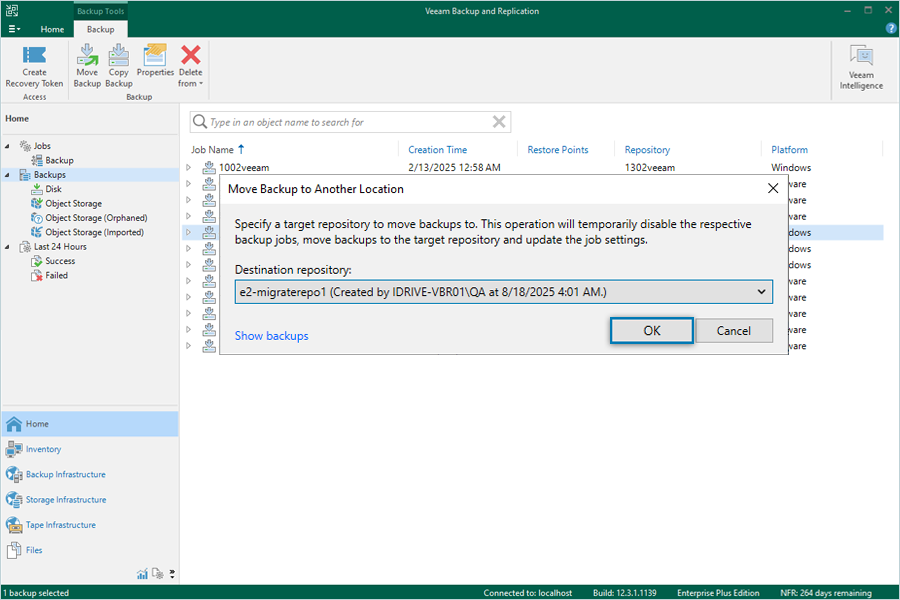This screenshot has height=600, width=900.
Task: Sort by Repository column header
Action: (647, 150)
